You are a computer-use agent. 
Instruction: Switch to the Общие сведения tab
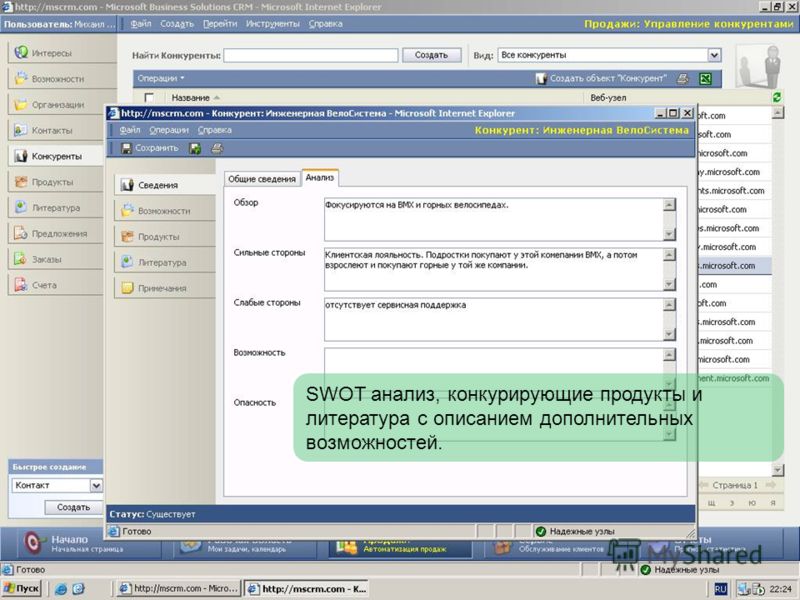(262, 179)
